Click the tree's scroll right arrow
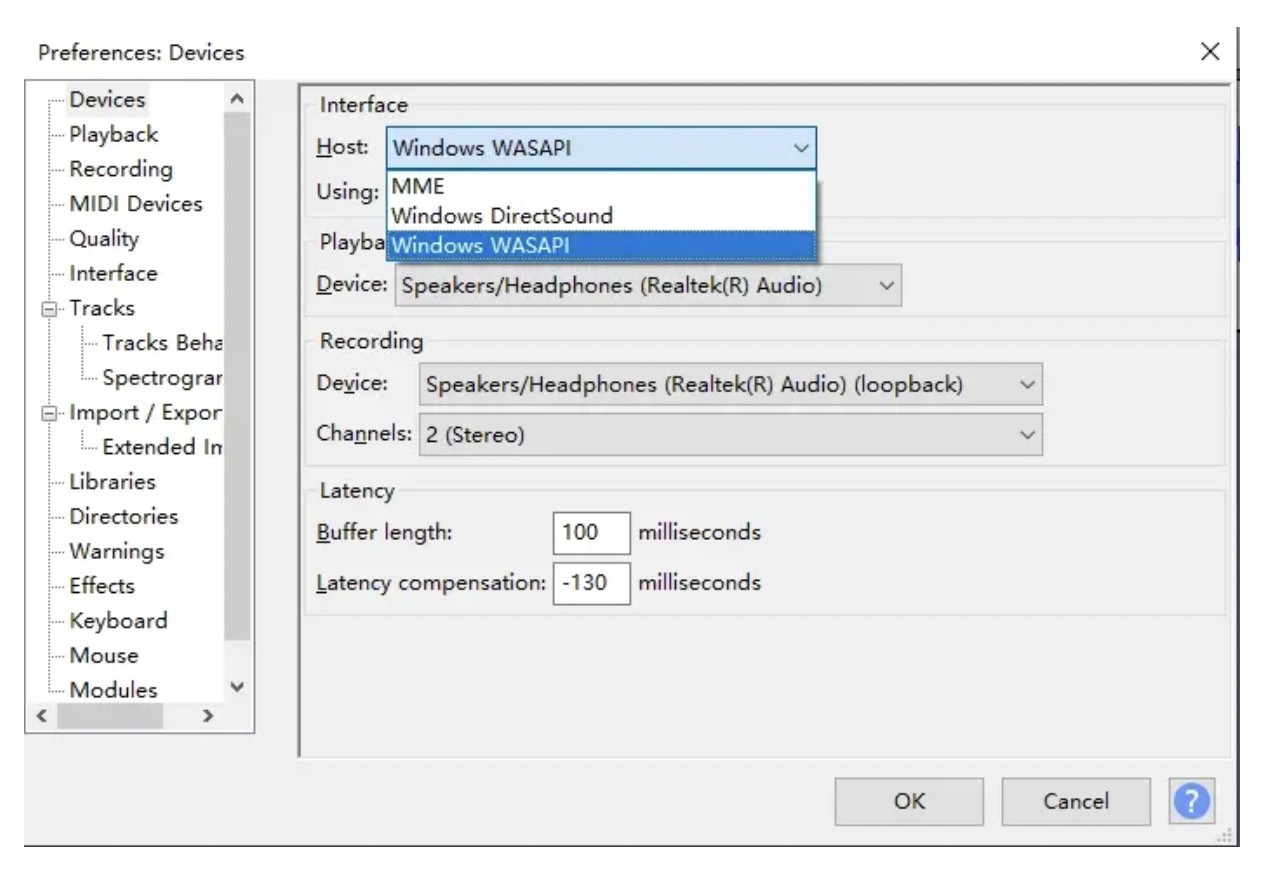 (x=208, y=716)
